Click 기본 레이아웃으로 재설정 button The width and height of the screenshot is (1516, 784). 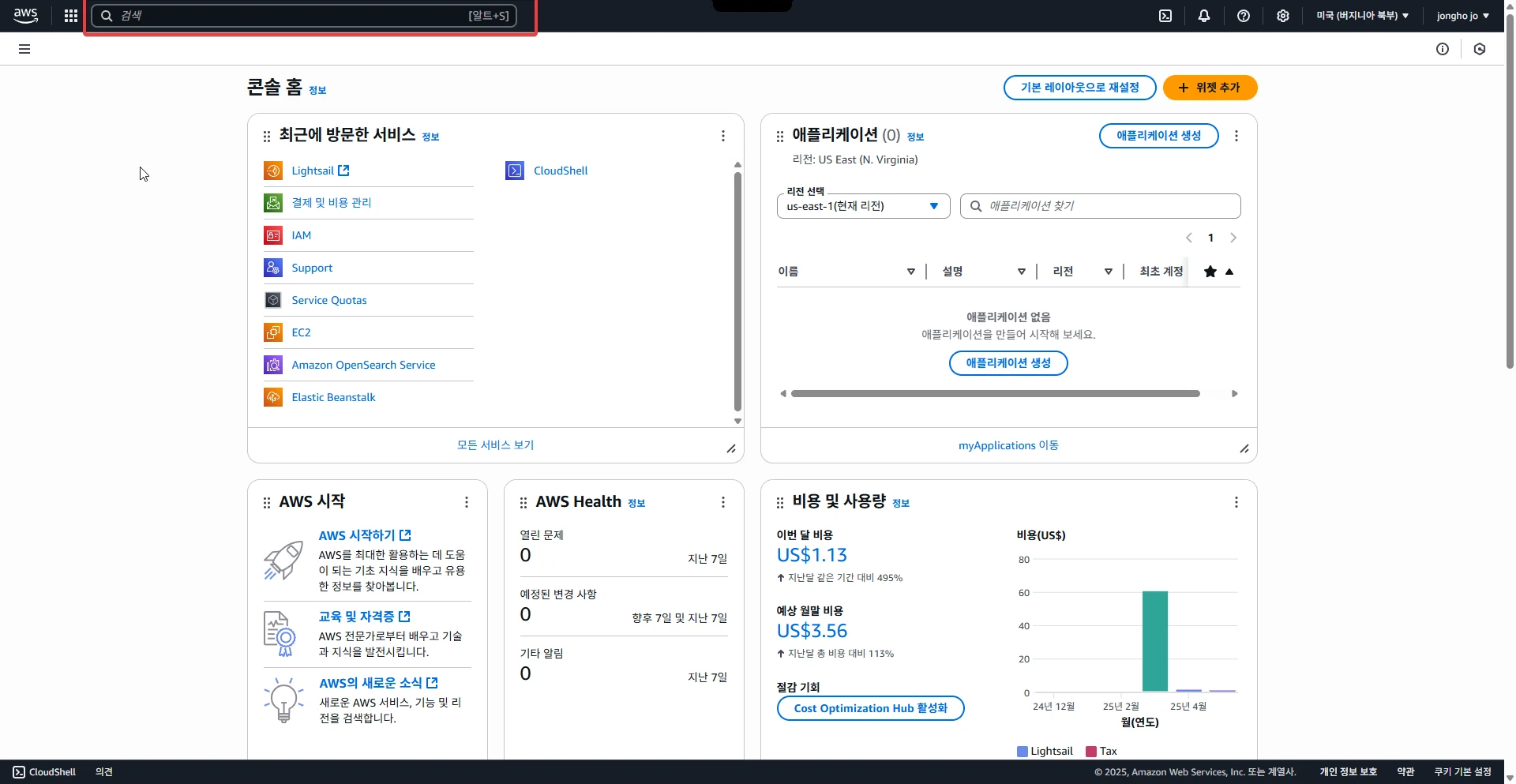1079,88
